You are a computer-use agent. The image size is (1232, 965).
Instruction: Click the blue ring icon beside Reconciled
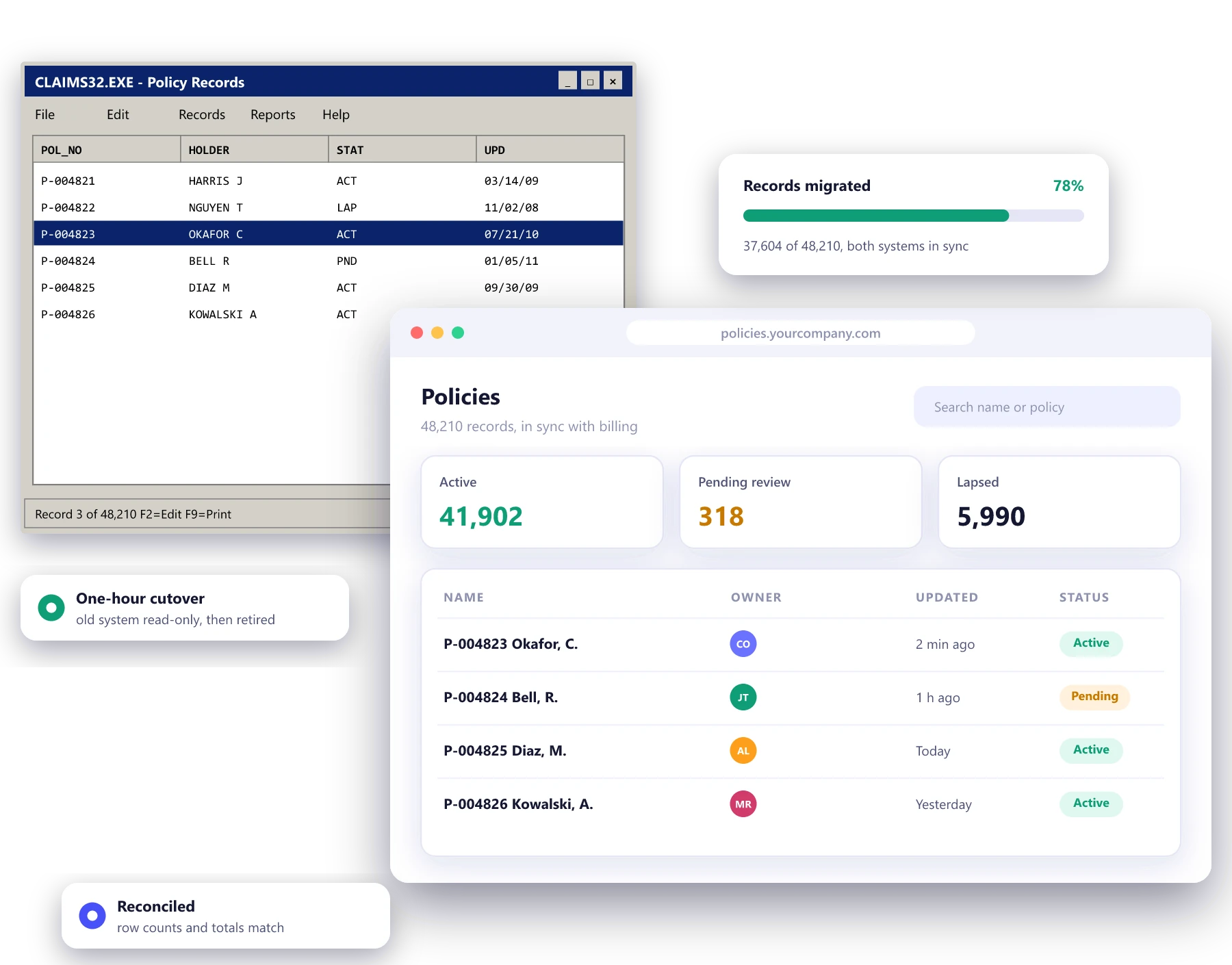[92, 915]
